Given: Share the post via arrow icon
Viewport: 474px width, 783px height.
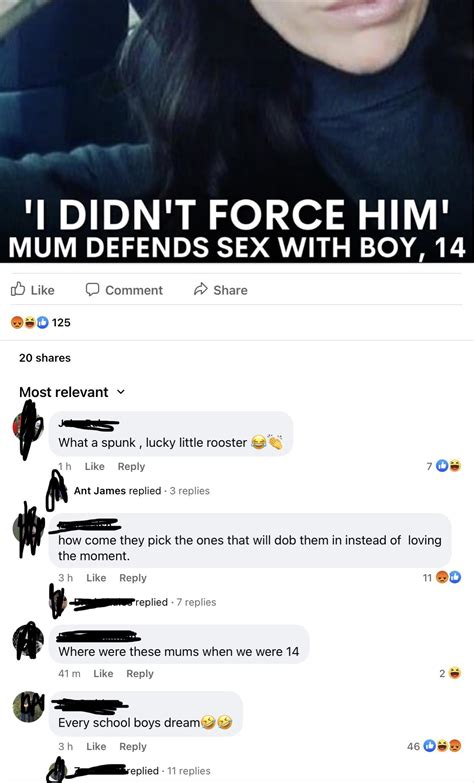Looking at the screenshot, I should click(220, 290).
